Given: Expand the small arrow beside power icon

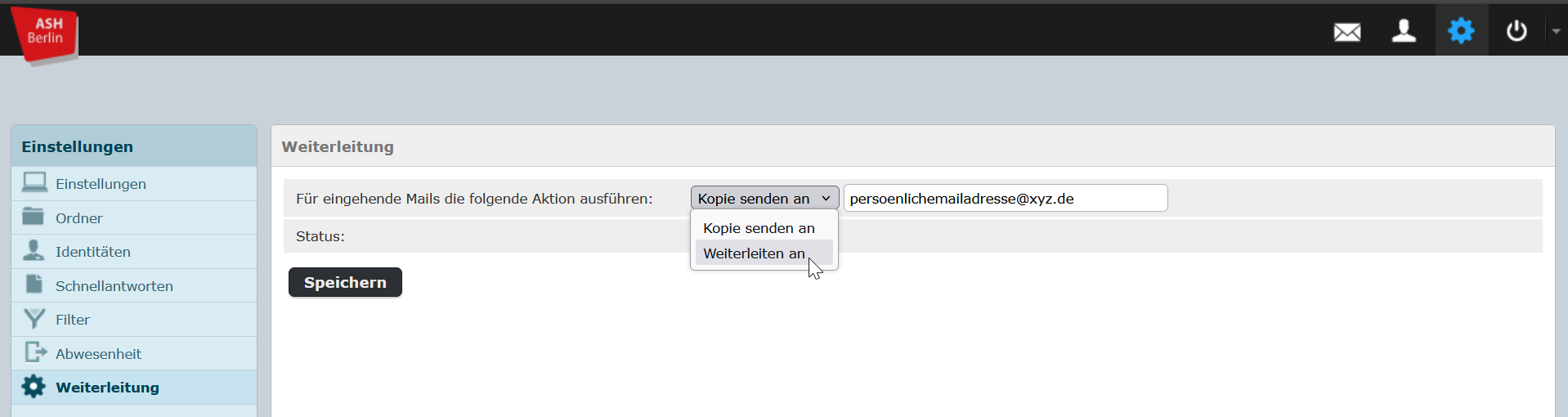Looking at the screenshot, I should pyautogui.click(x=1556, y=31).
